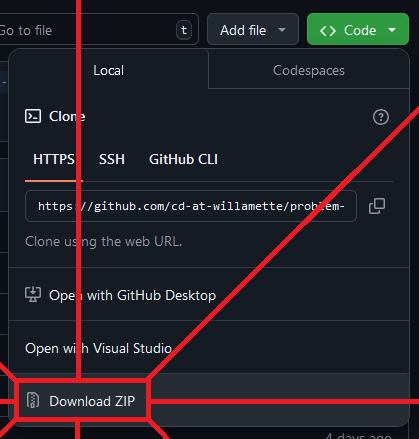Click the GitHub Desktop download icon
This screenshot has height=439, width=419.
[33, 295]
